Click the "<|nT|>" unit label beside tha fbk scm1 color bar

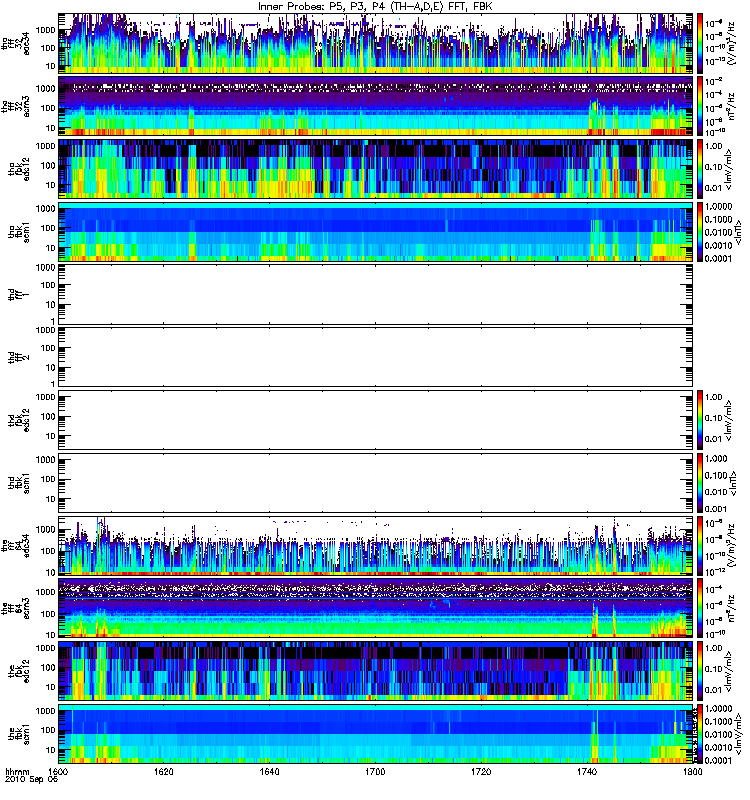tap(737, 233)
